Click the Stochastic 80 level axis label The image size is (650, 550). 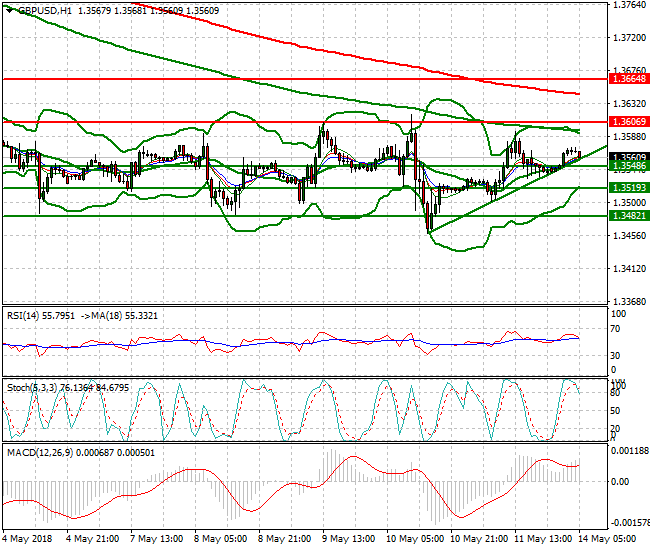pos(616,393)
